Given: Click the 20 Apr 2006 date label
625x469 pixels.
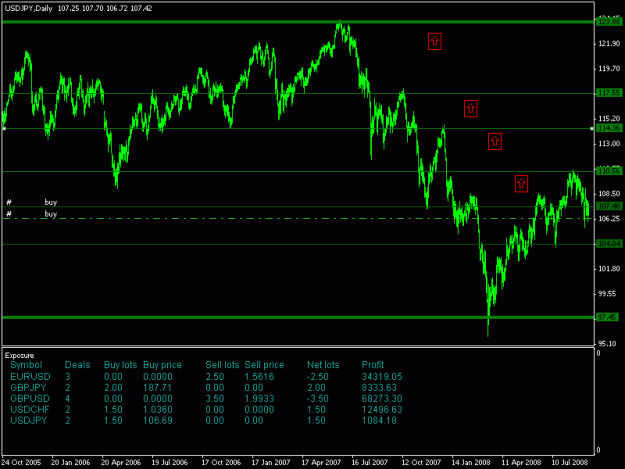Looking at the screenshot, I should coord(121,462).
